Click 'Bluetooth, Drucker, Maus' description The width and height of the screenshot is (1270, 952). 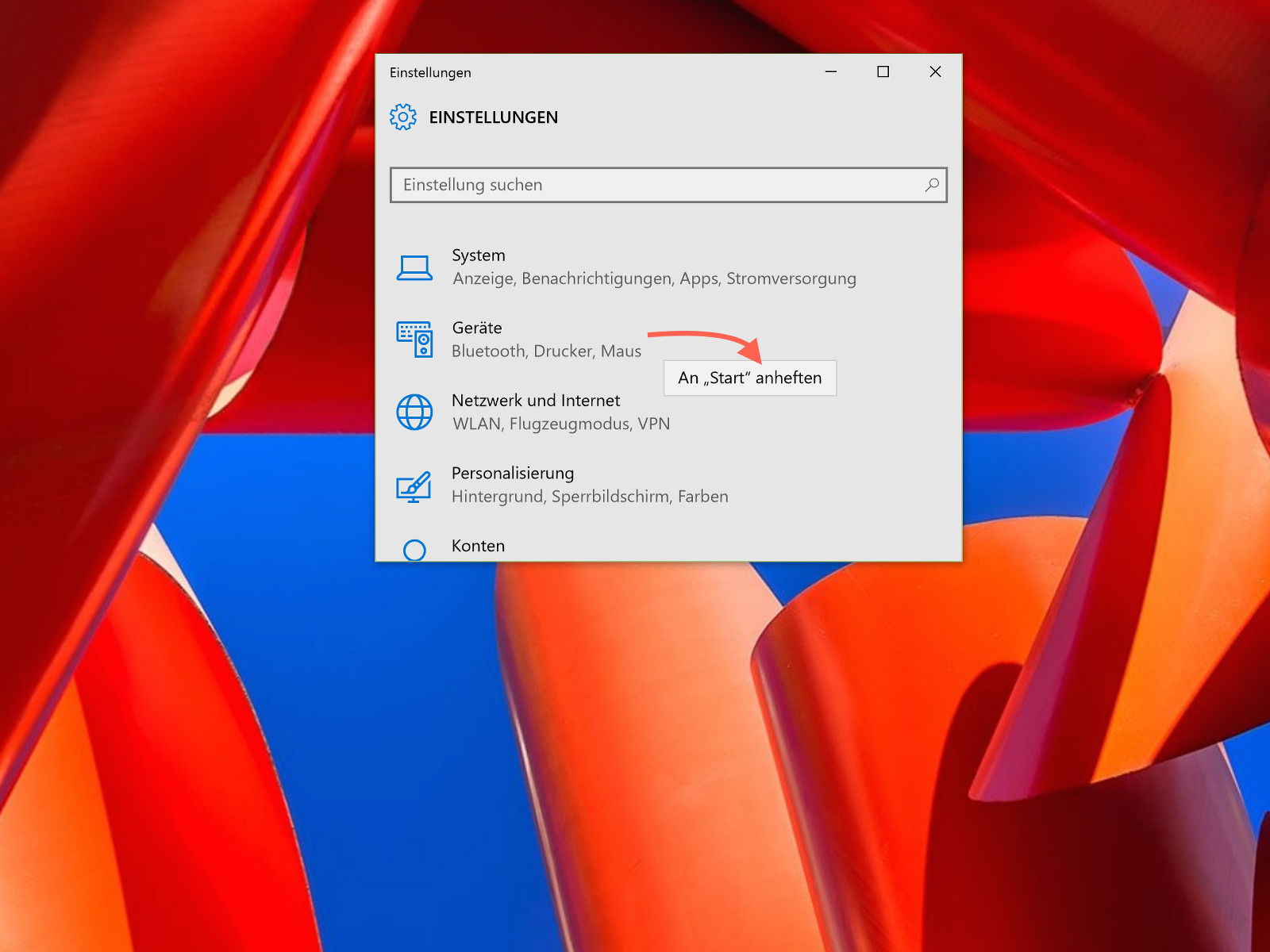pos(546,351)
